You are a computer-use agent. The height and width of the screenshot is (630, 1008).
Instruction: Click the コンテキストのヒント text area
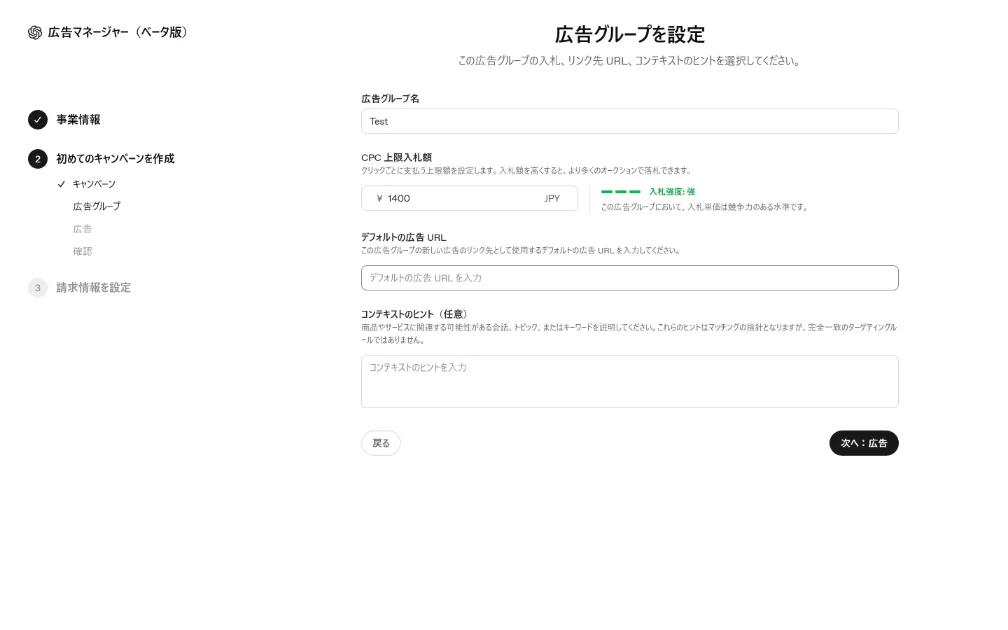pyautogui.click(x=629, y=381)
